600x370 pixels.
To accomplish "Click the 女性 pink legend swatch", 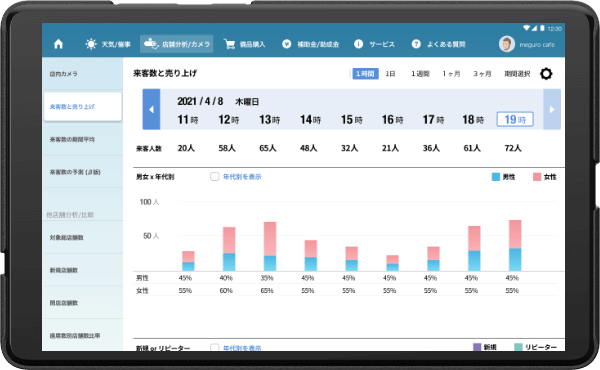I will coord(537,177).
